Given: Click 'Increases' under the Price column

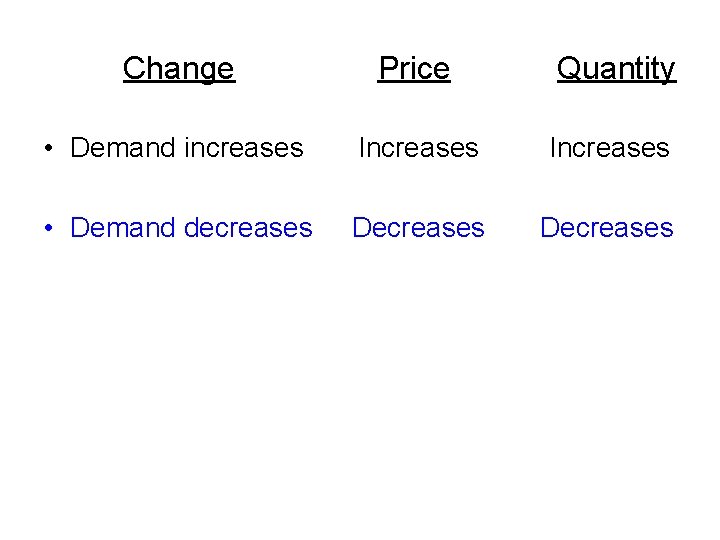Looking at the screenshot, I should click(419, 148).
